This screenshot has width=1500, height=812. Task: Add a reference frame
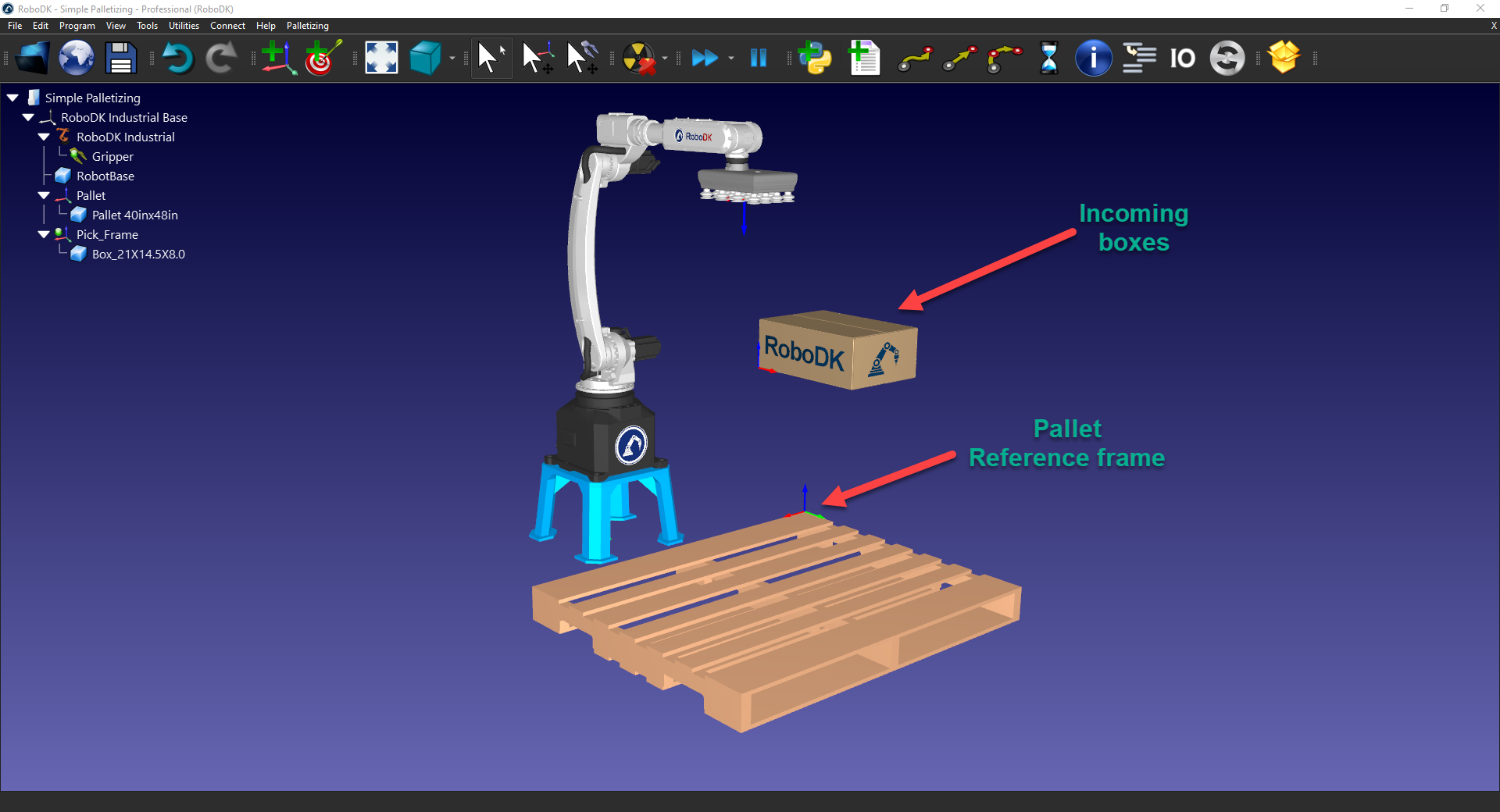click(x=279, y=58)
